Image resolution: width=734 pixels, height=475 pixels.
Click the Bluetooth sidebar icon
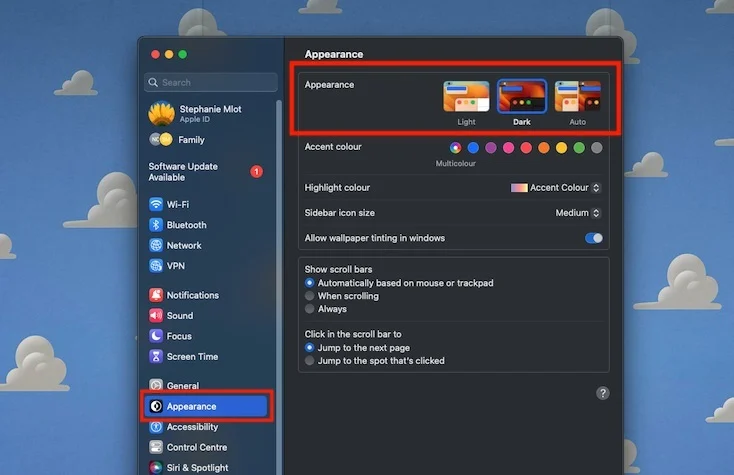[156, 225]
